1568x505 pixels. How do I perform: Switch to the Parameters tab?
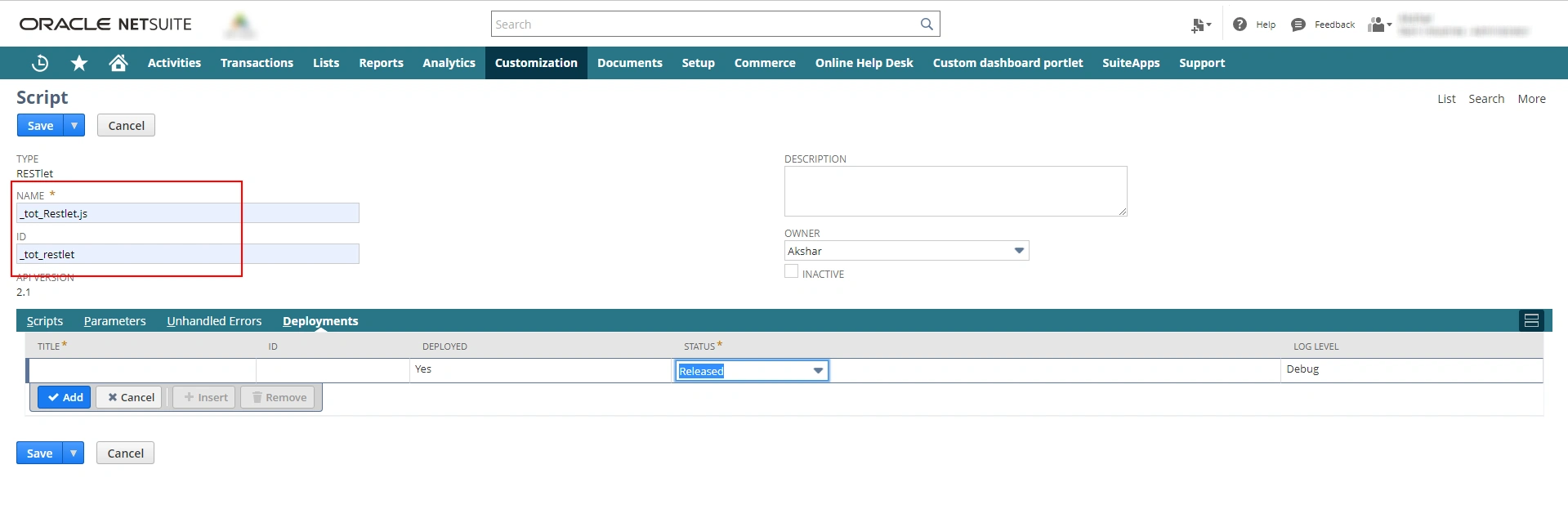tap(114, 321)
